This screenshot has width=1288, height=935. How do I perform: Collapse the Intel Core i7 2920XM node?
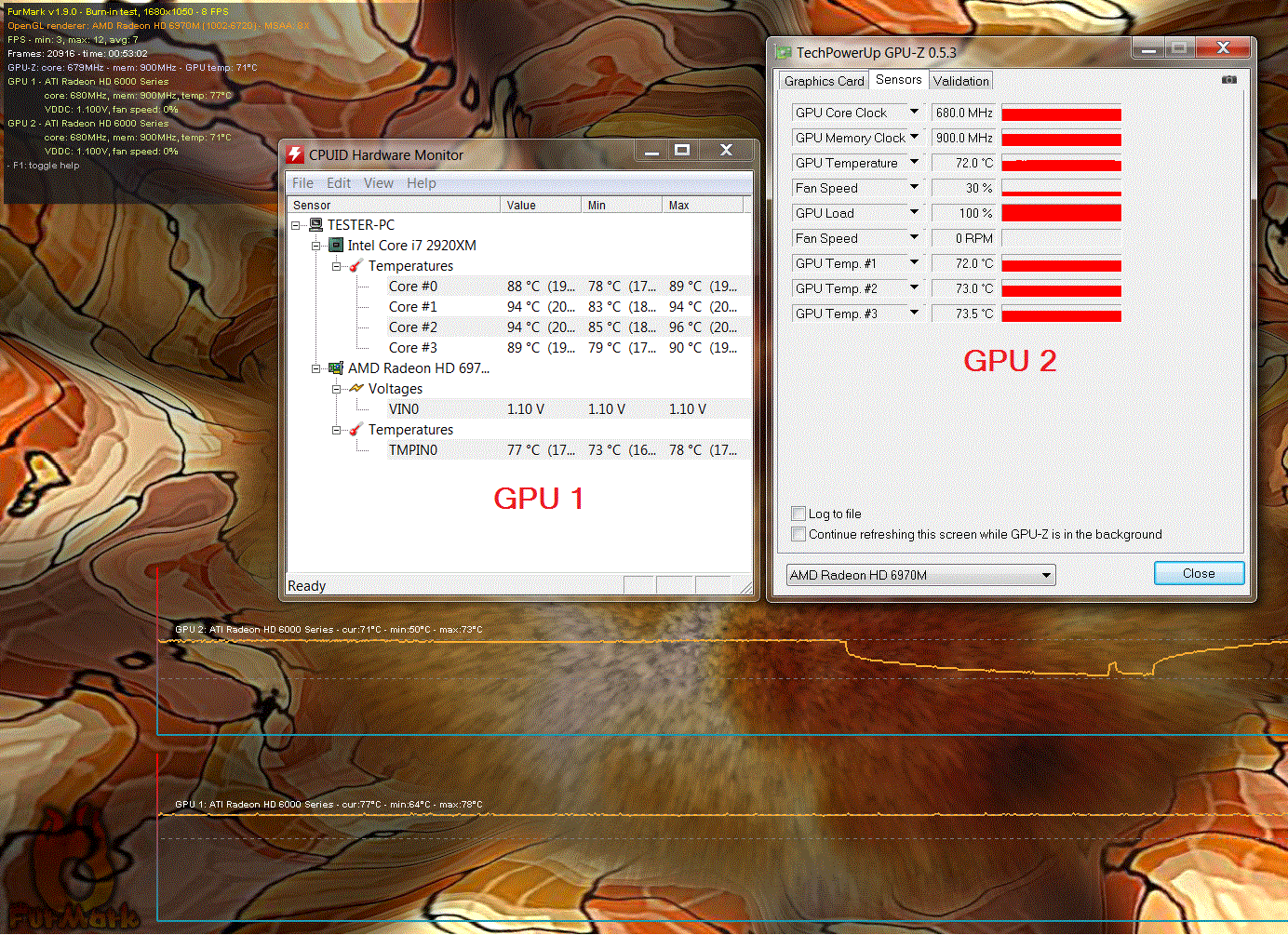pos(316,246)
